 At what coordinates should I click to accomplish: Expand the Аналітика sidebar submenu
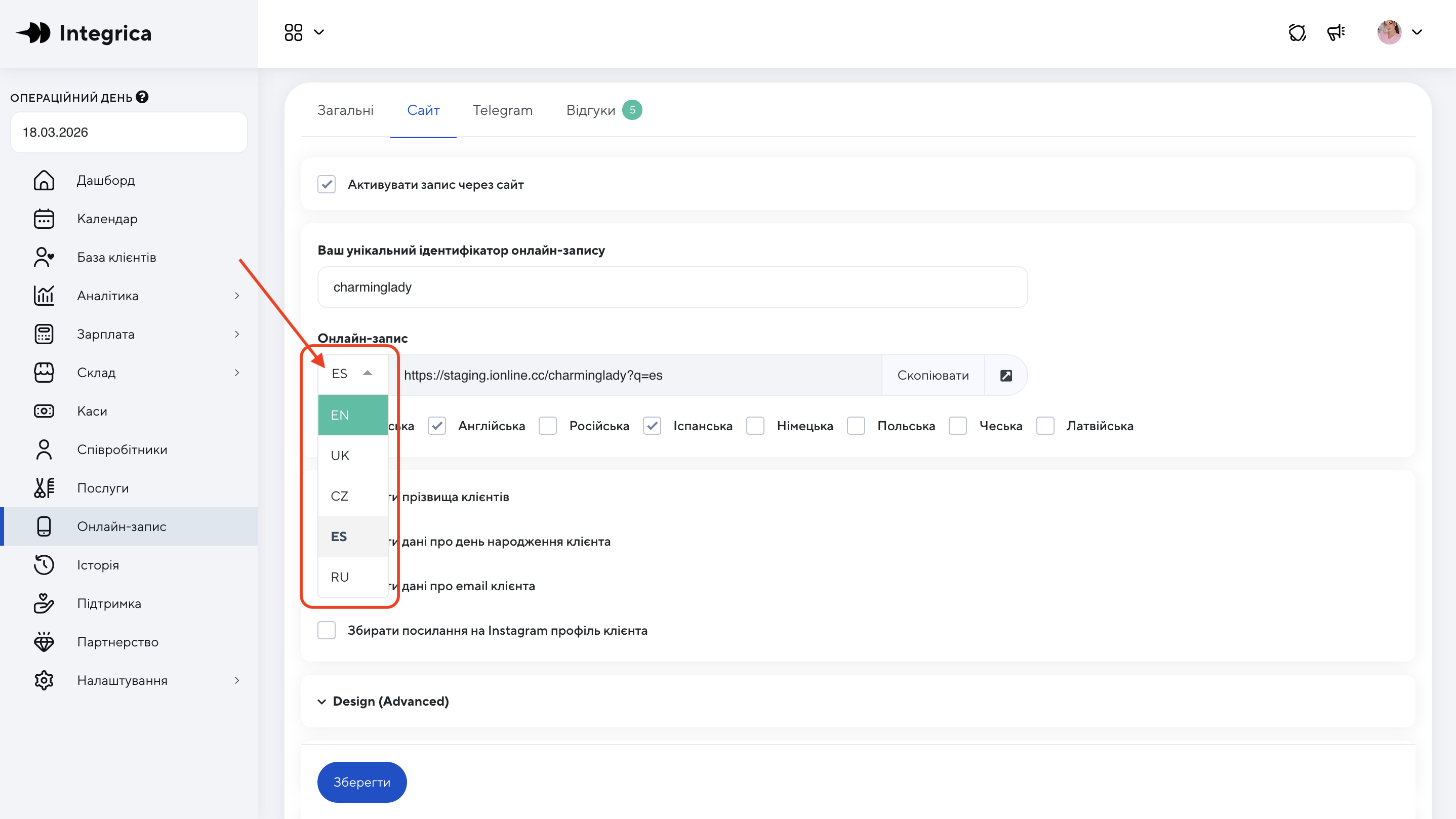236,296
